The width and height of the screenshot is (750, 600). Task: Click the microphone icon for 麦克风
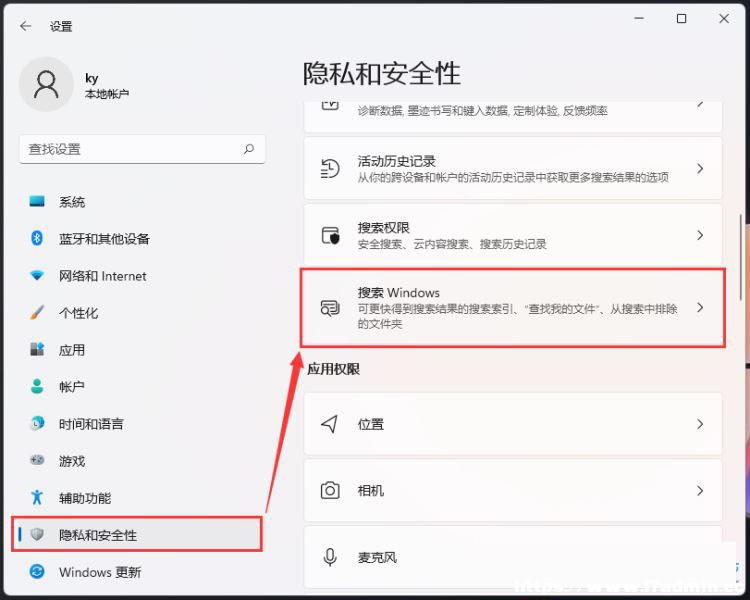click(330, 557)
